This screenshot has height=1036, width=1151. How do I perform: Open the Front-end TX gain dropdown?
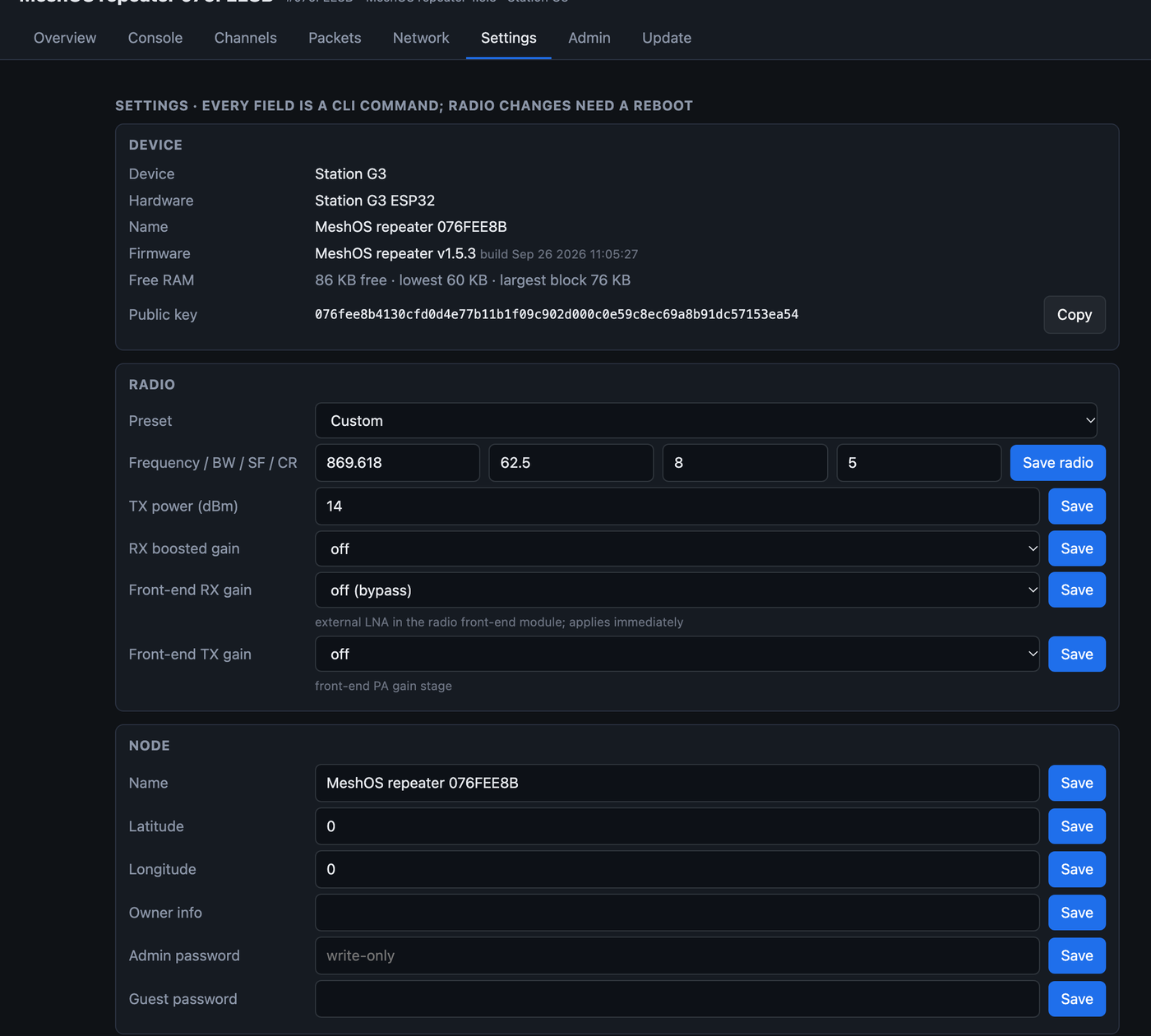pyautogui.click(x=677, y=654)
